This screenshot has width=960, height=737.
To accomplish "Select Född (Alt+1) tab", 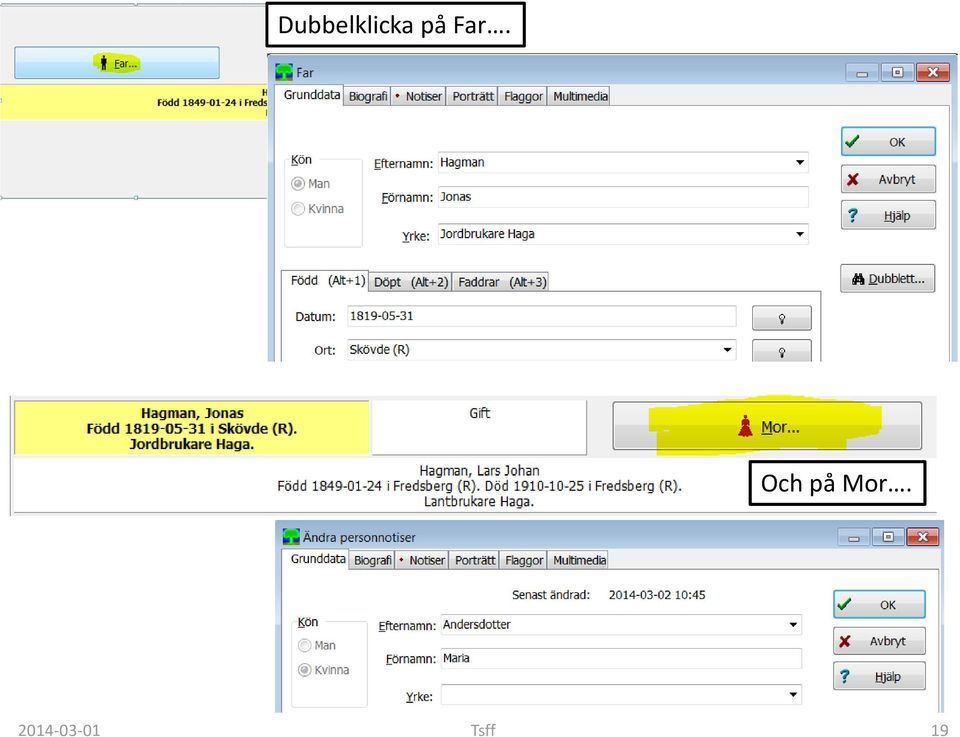I will [x=327, y=280].
